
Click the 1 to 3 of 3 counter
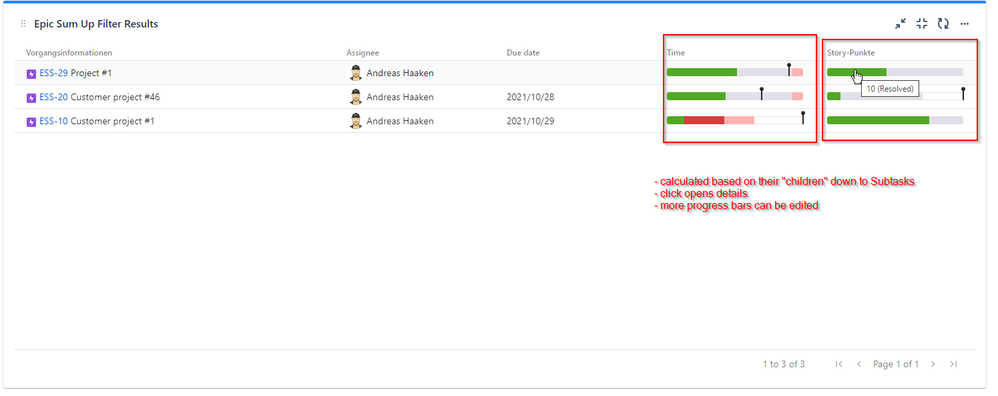click(784, 364)
